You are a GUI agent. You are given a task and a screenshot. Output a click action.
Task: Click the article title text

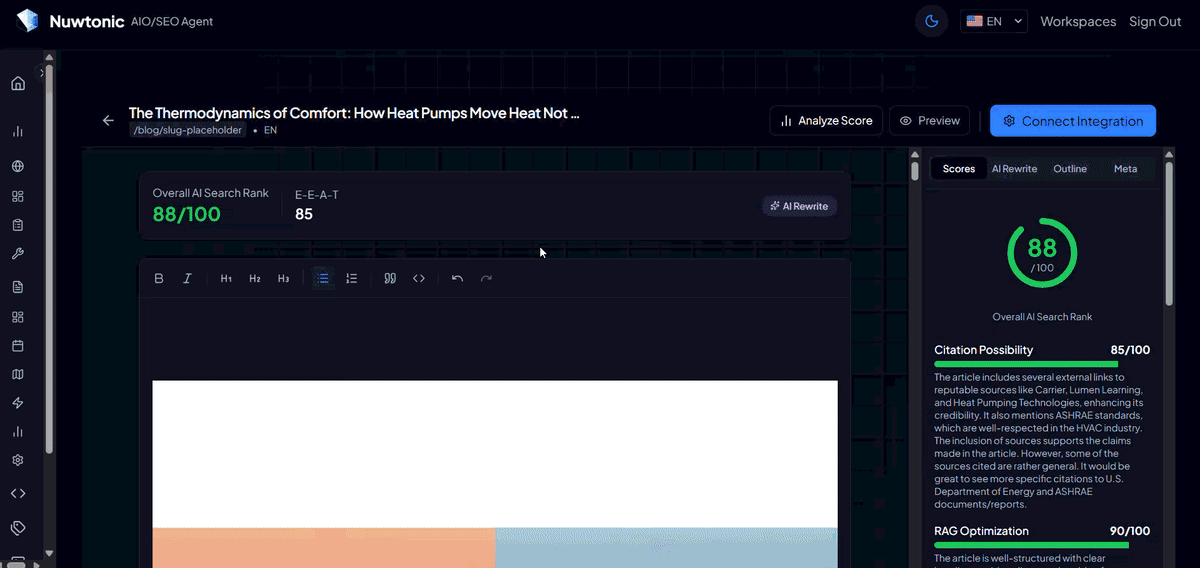pyautogui.click(x=354, y=113)
